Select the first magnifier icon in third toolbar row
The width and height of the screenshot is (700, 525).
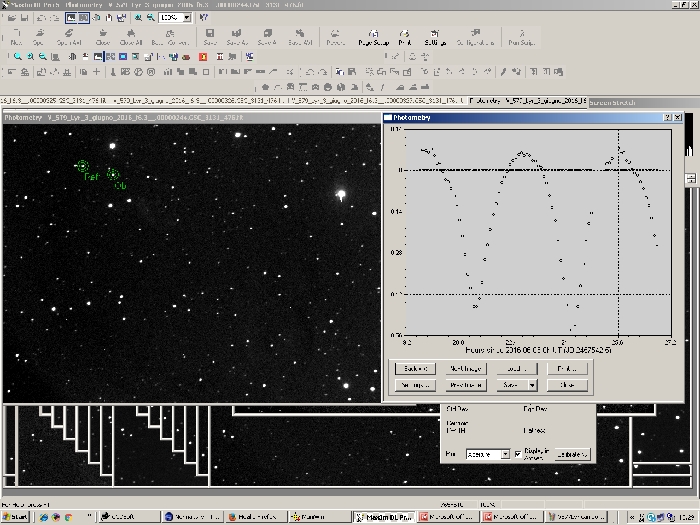point(17,57)
